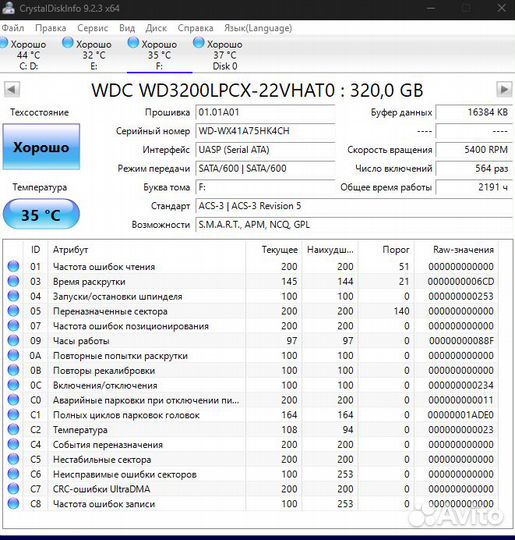
Task: Click the blue Хорошо health status button
Action: 41,147
